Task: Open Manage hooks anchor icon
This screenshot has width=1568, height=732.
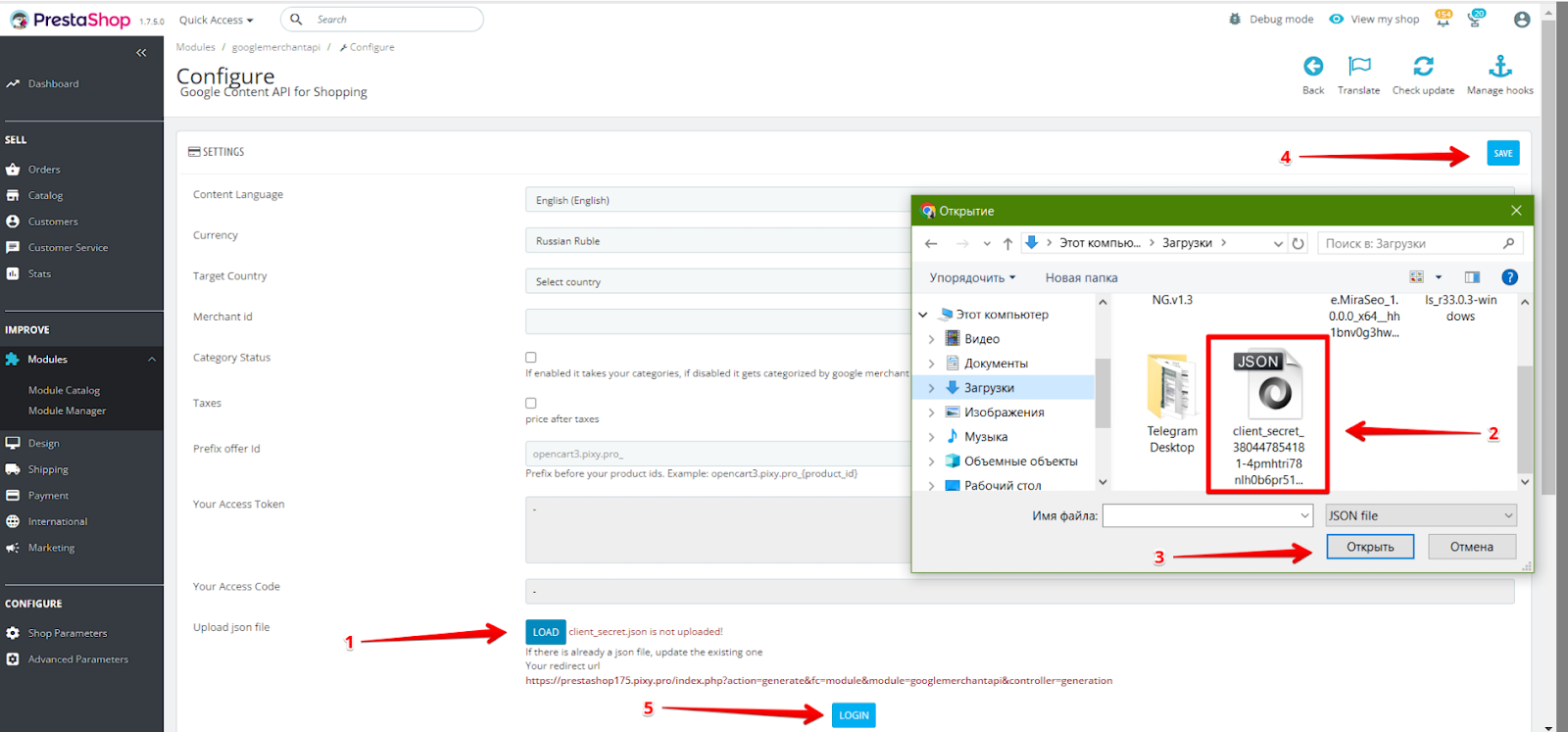Action: [1500, 66]
